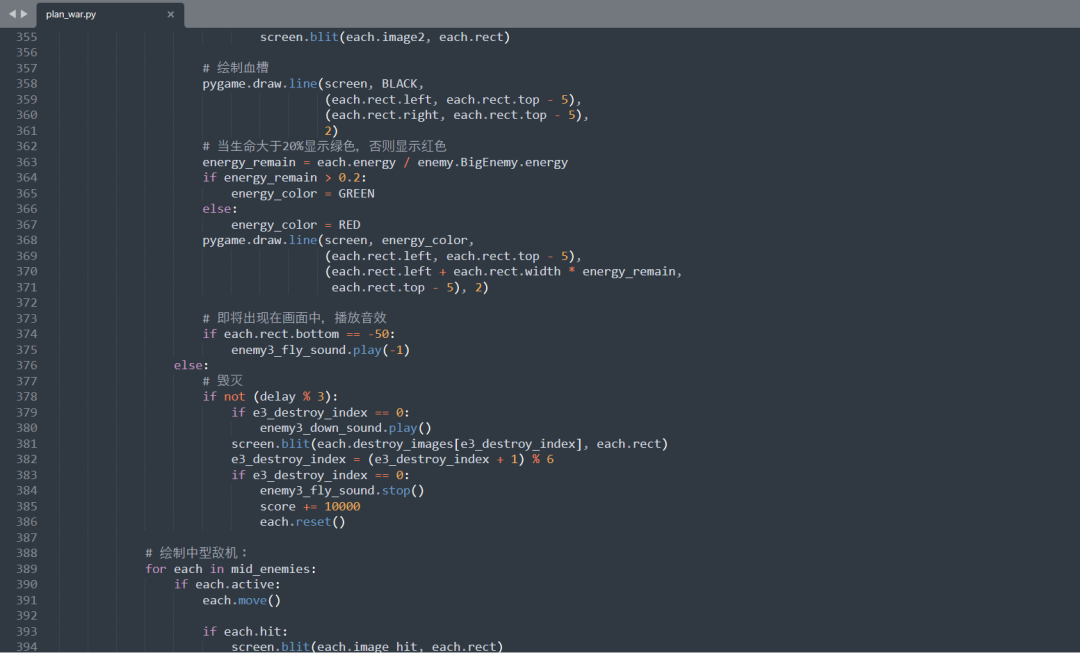Click the RED constant on line 367
Viewport: 1080px width, 653px height.
[x=349, y=224]
